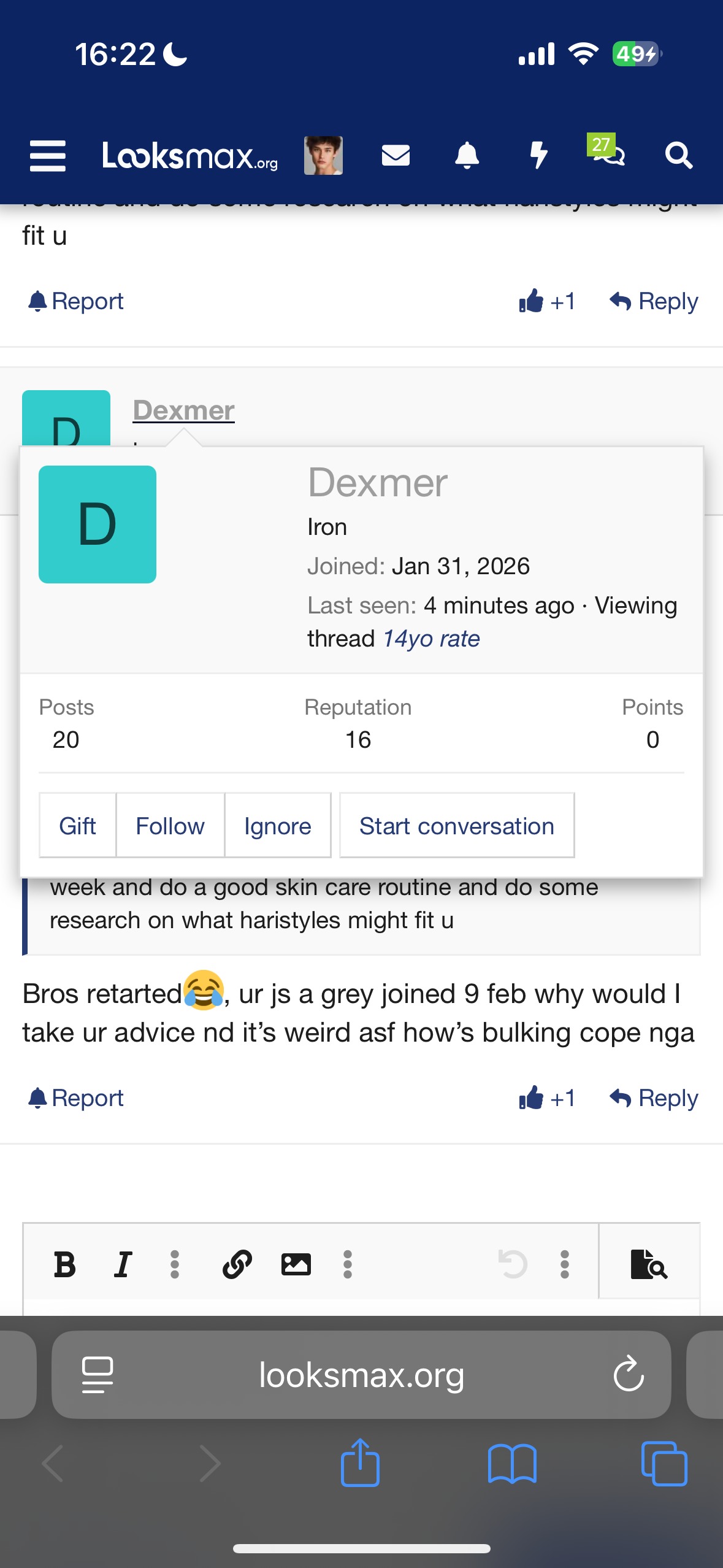Like Dexmer's post with +1
The image size is (723, 1568).
(x=546, y=1098)
